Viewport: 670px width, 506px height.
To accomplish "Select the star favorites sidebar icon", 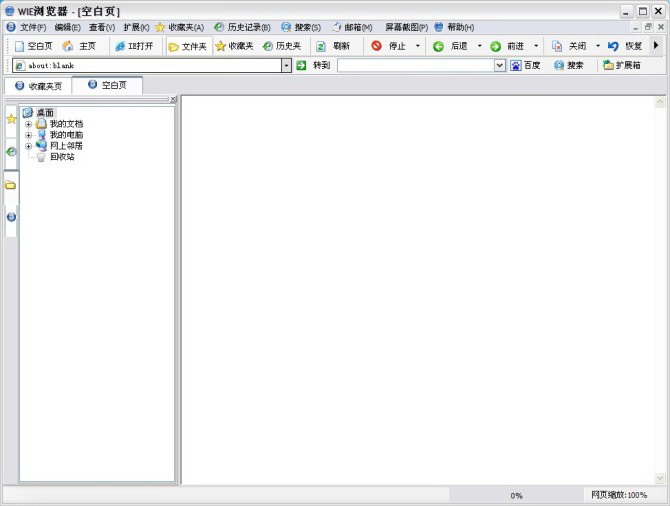I will coord(11,119).
